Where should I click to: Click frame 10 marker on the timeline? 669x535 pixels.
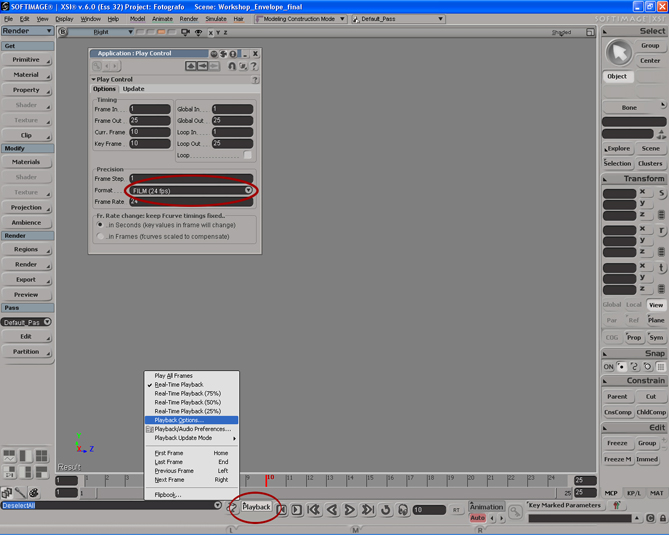[x=267, y=481]
